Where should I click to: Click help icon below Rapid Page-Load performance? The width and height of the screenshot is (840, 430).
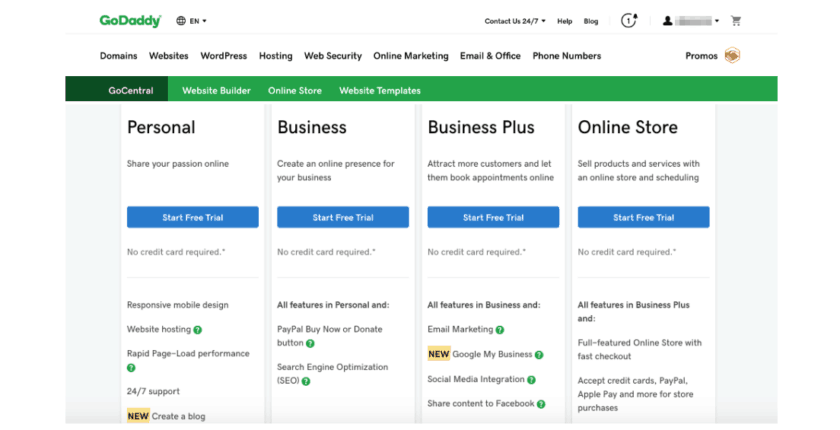point(131,368)
